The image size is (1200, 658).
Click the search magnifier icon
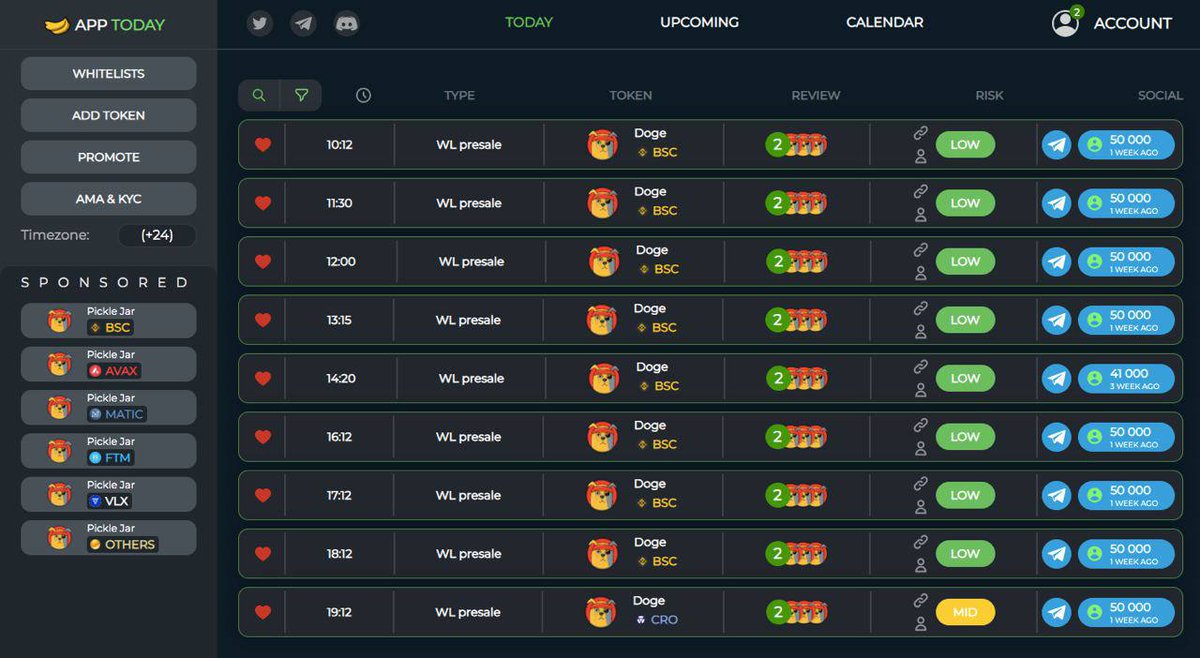click(259, 95)
